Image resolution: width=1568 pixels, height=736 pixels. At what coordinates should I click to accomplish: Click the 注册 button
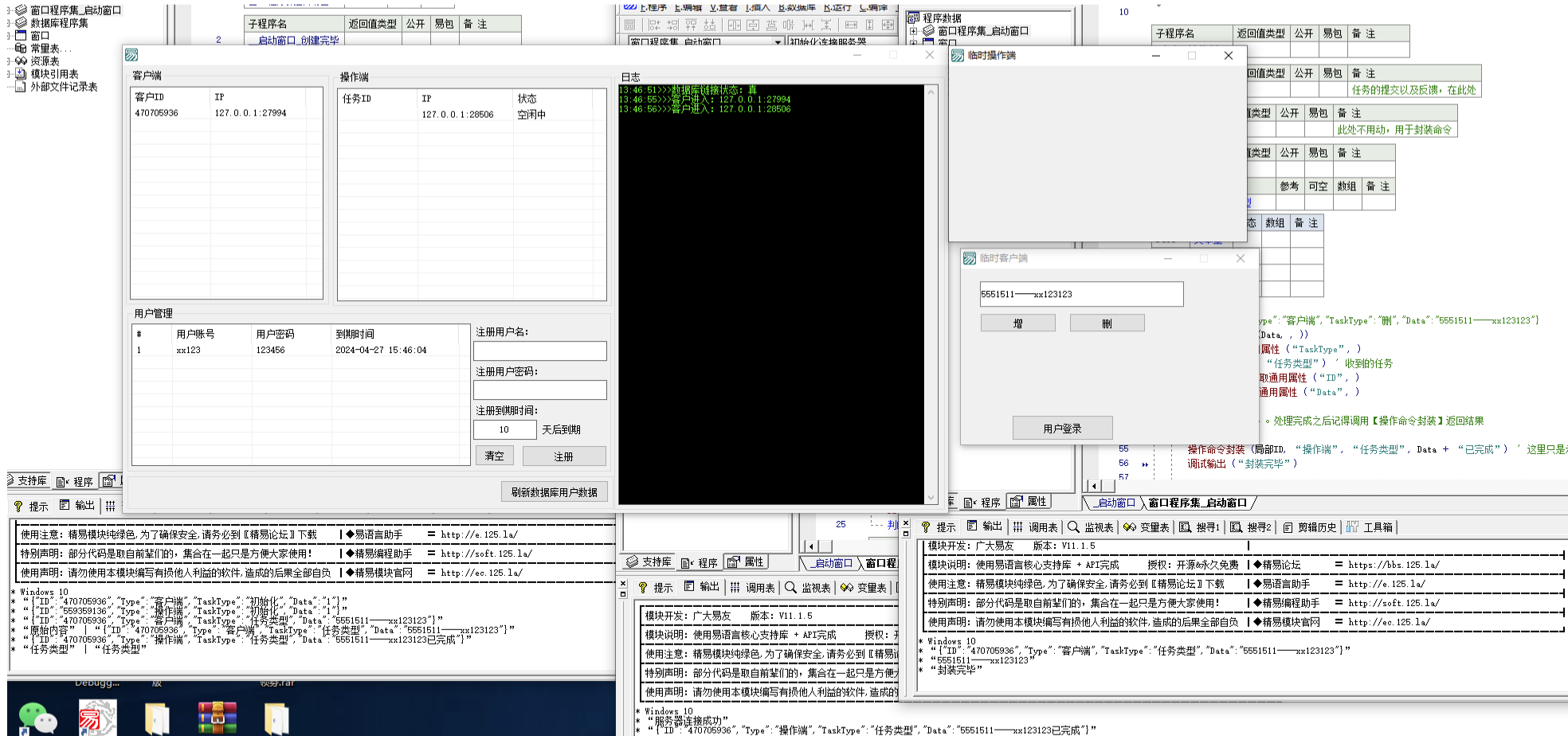click(x=563, y=456)
